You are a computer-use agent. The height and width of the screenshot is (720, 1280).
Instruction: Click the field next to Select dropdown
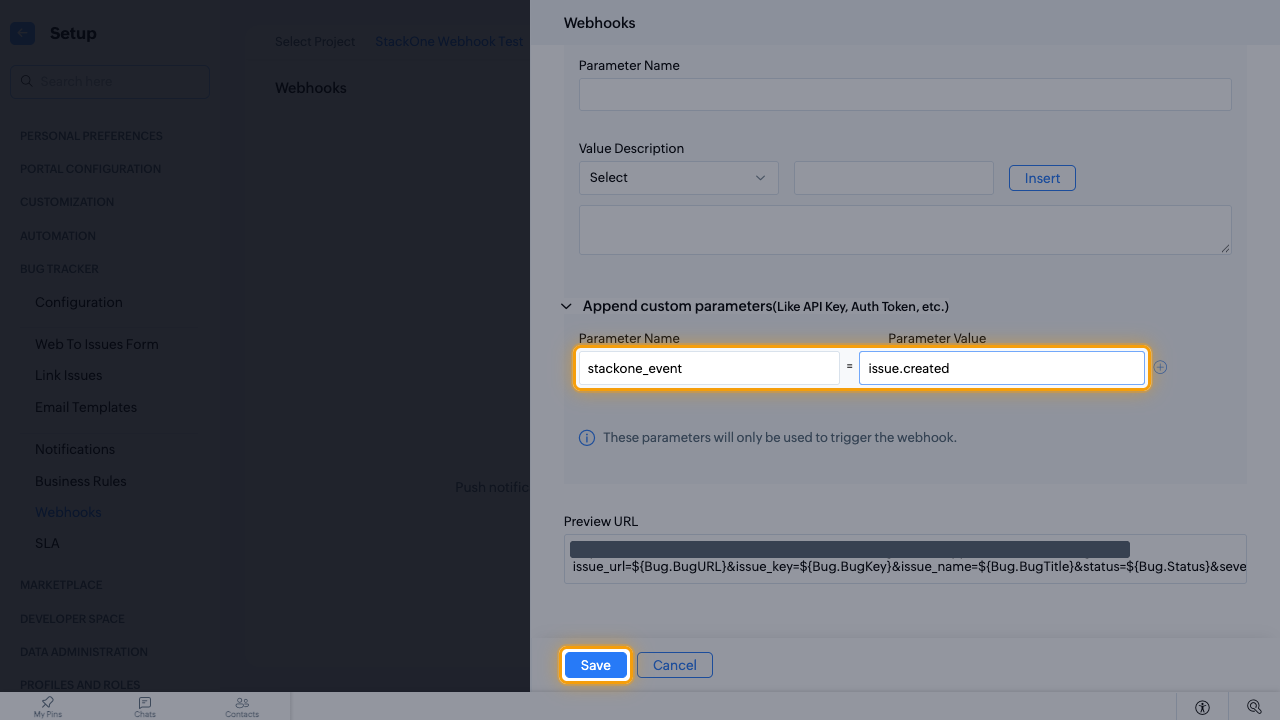pos(894,178)
